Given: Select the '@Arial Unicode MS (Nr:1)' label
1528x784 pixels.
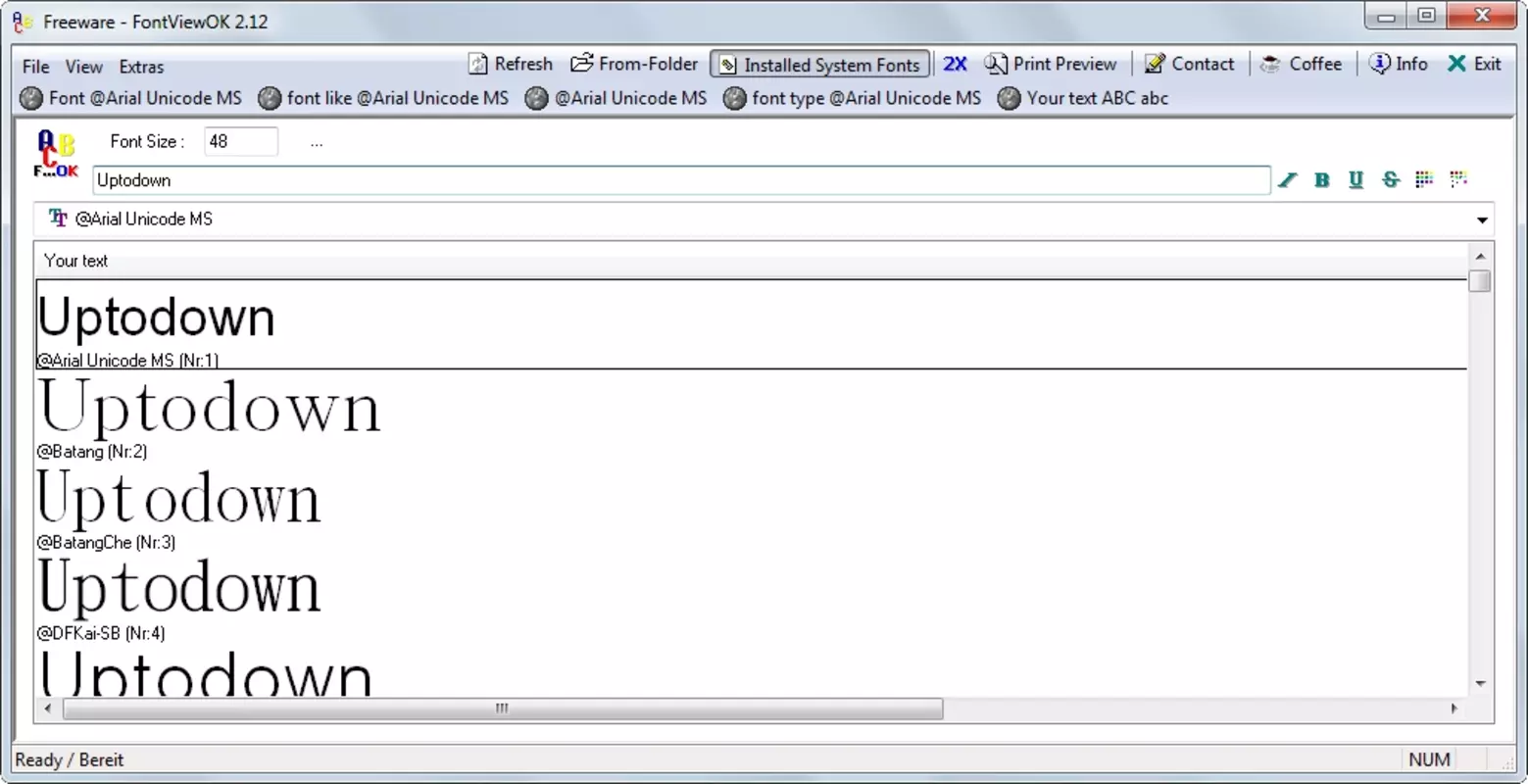Looking at the screenshot, I should (x=127, y=361).
